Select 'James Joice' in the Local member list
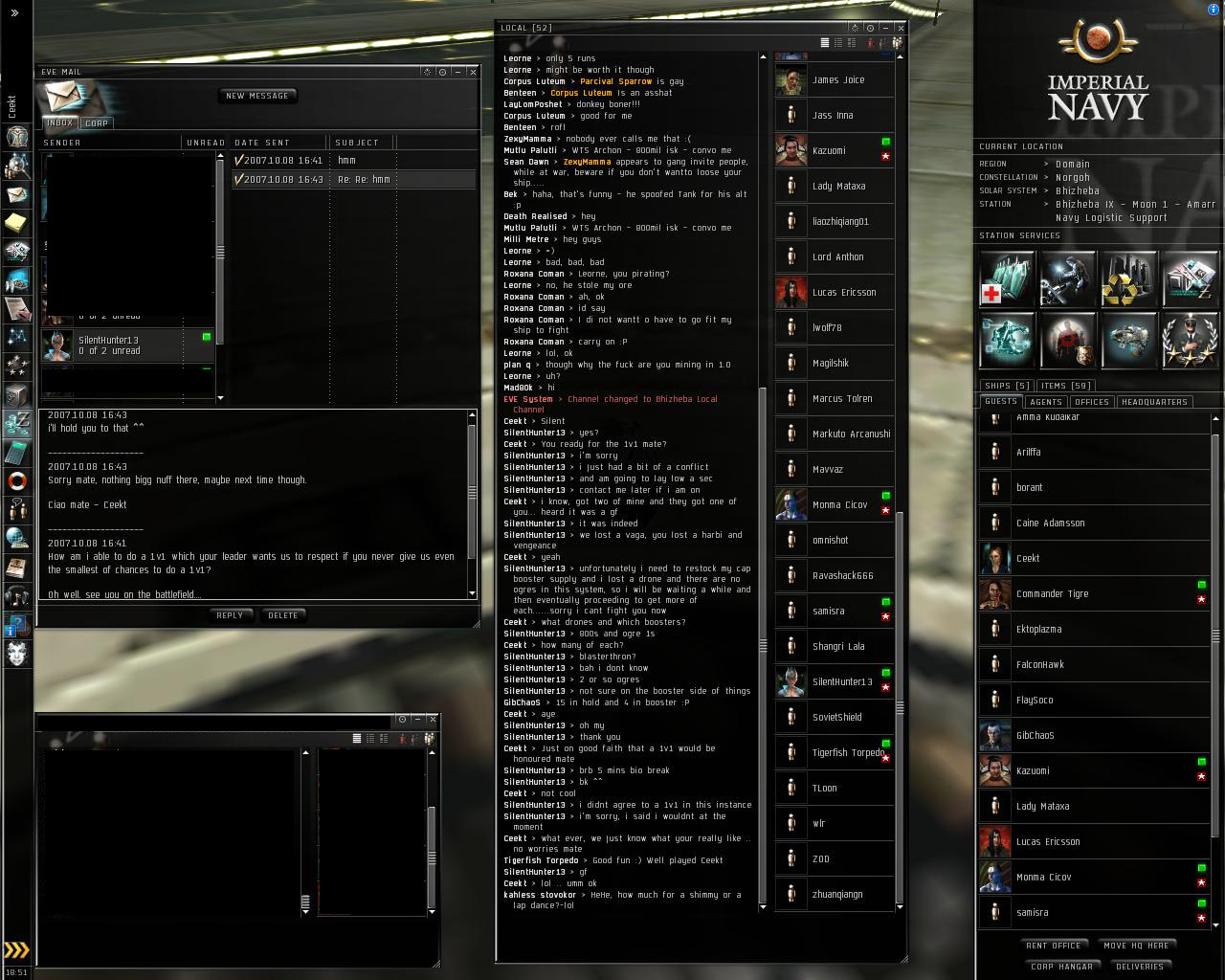1225x980 pixels. click(834, 80)
